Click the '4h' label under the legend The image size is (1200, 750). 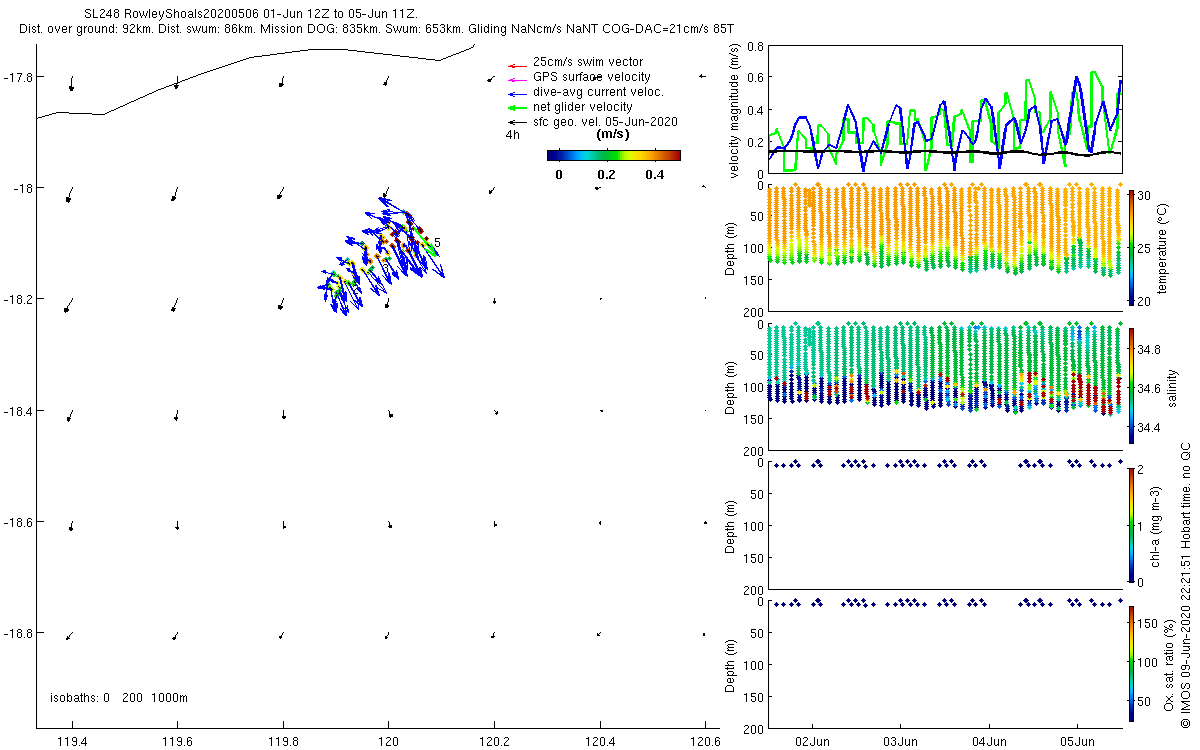[513, 134]
